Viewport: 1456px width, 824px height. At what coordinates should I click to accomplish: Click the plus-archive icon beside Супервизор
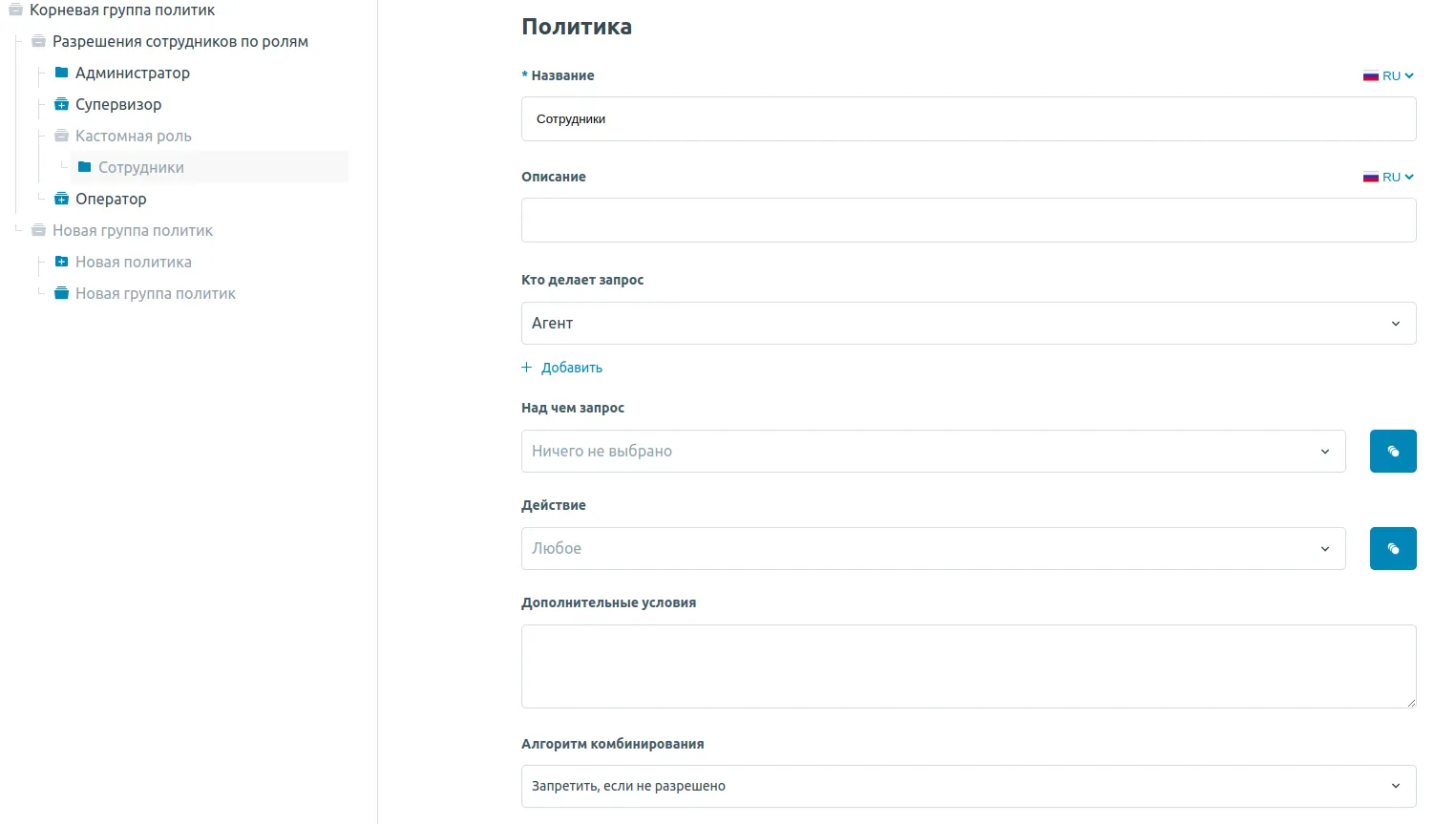click(61, 104)
